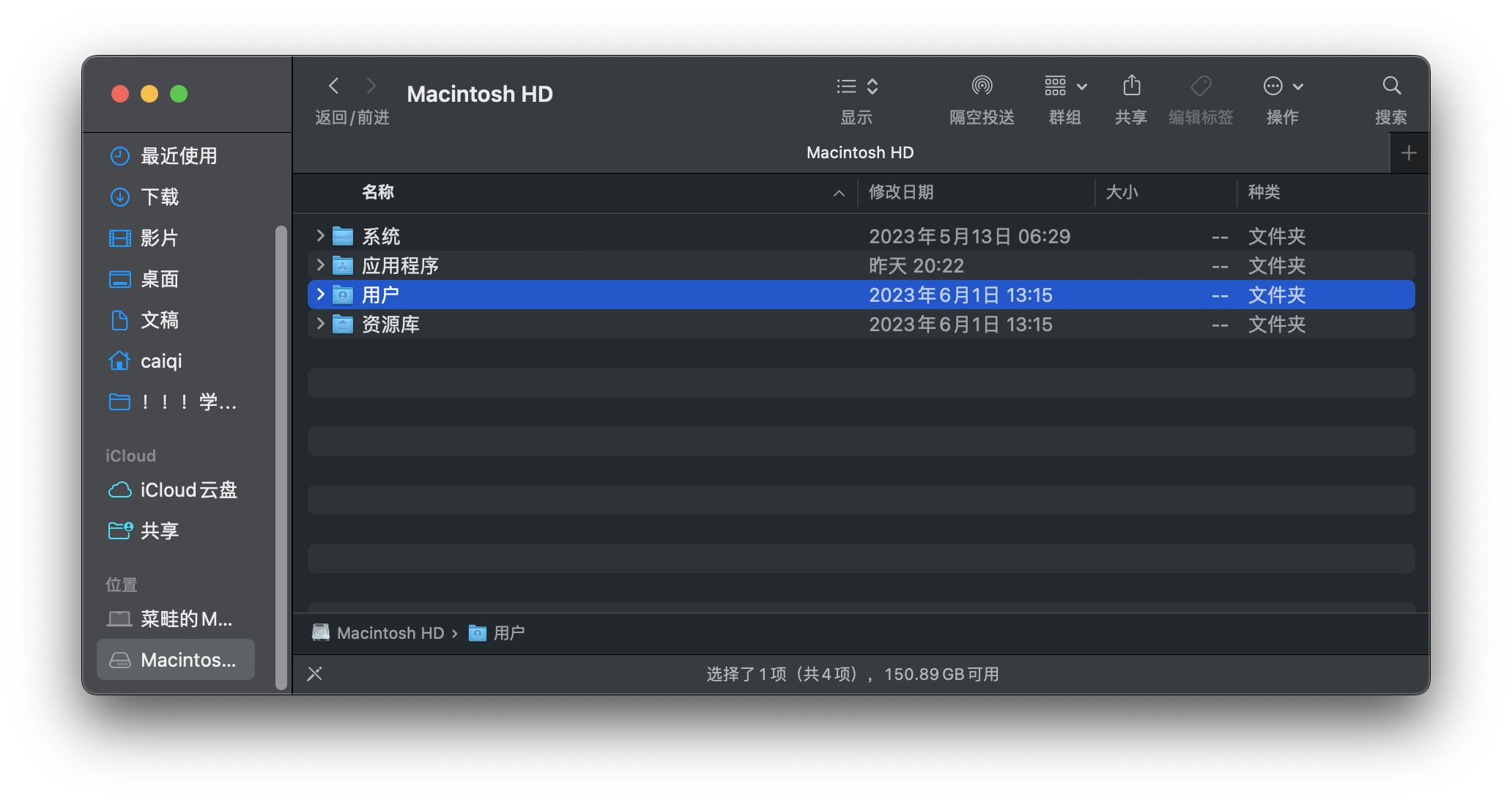The width and height of the screenshot is (1512, 803).
Task: Open the Actions (操作) dropdown menu
Action: pos(1283,86)
